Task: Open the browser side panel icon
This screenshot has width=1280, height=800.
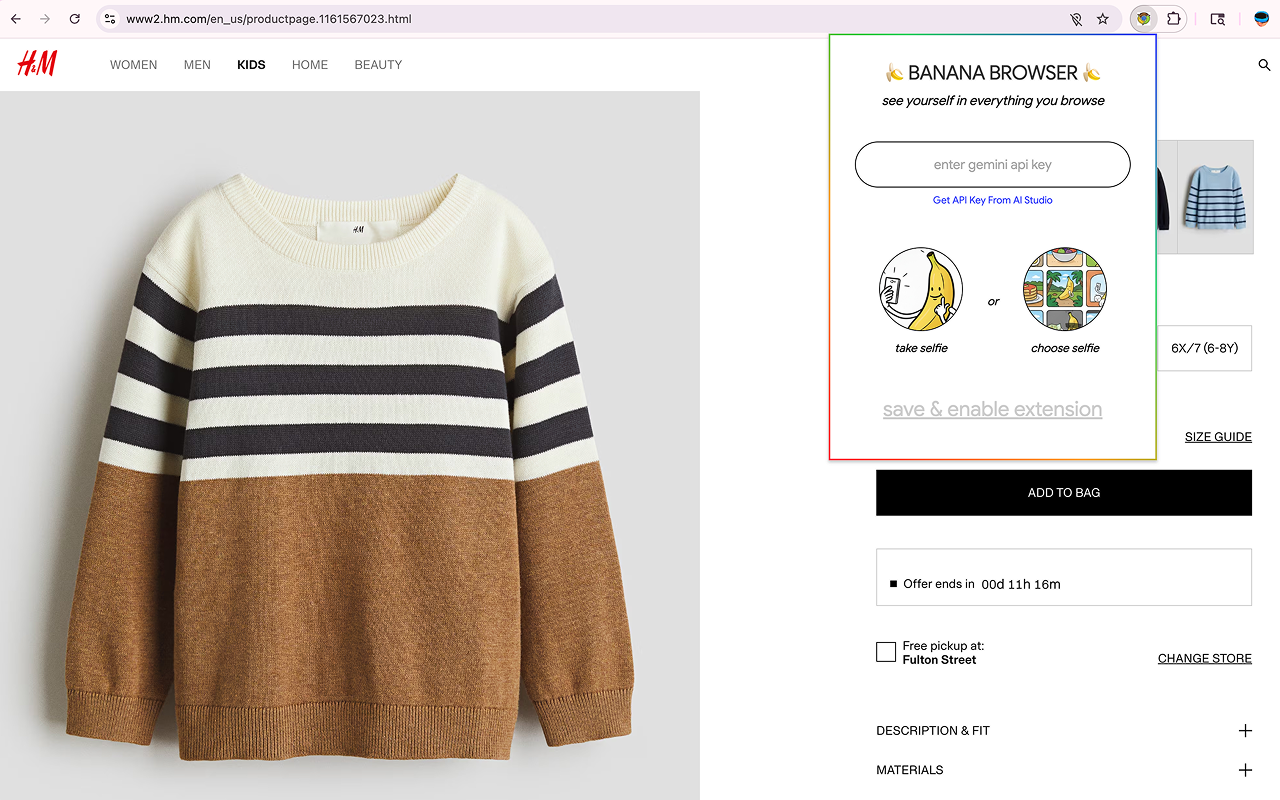Action: pyautogui.click(x=1216, y=18)
